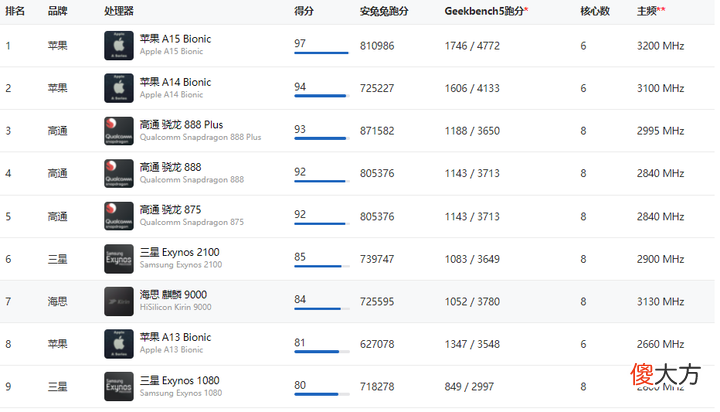This screenshot has height=412, width=720.
Task: Click the Snapdragon 888 Plus chip icon
Action: (119, 131)
